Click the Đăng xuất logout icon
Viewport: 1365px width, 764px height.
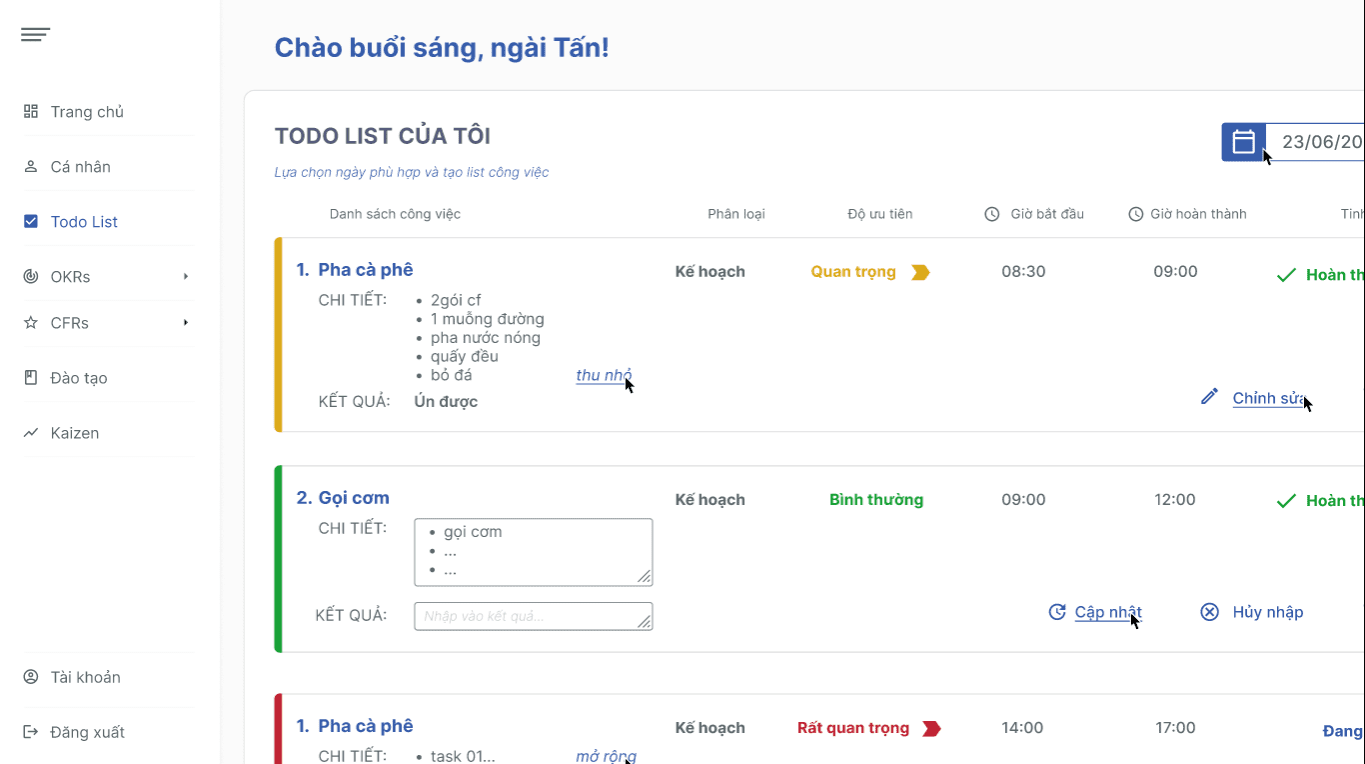pos(31,732)
